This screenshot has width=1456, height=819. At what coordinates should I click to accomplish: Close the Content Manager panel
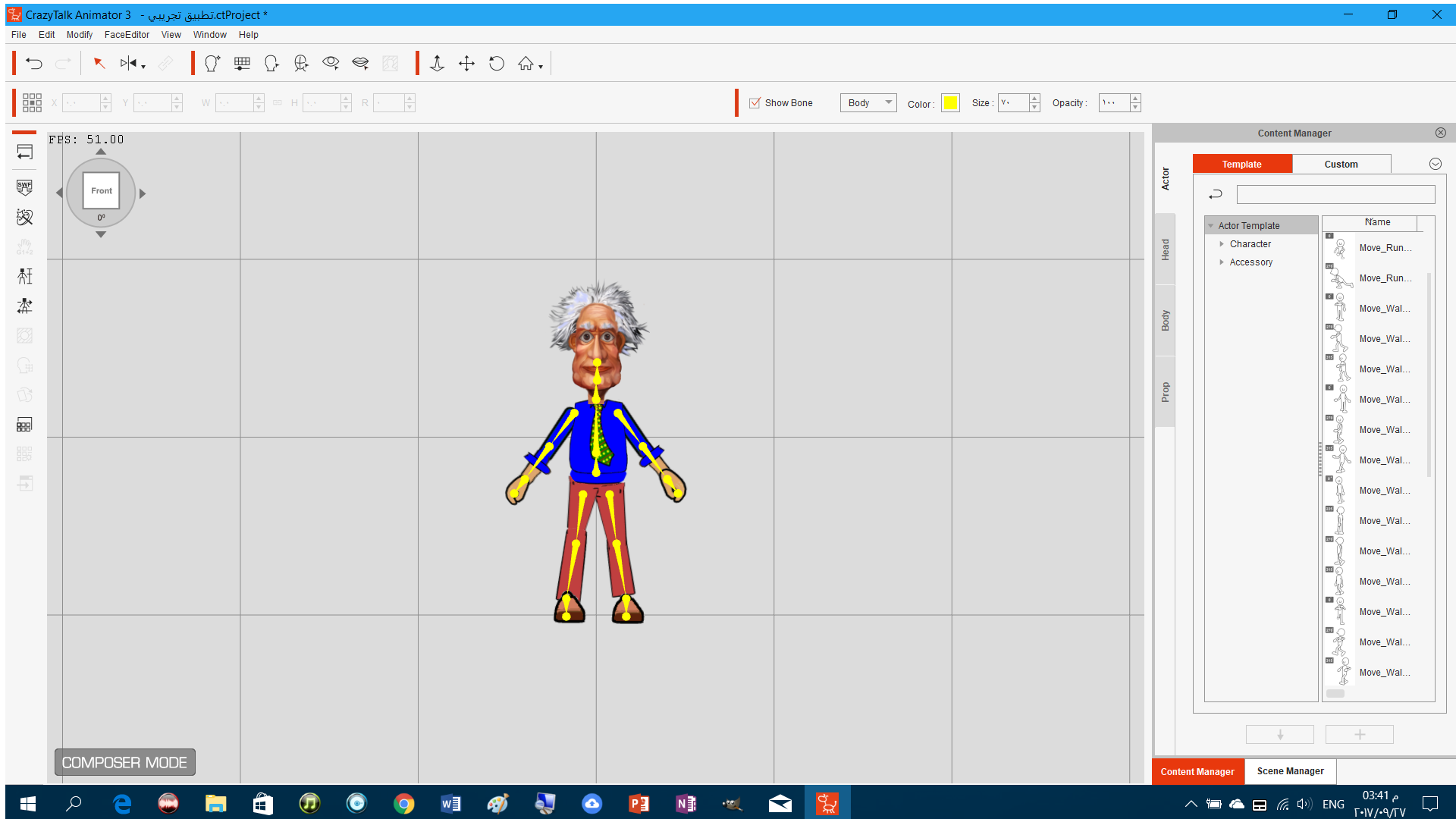1440,133
